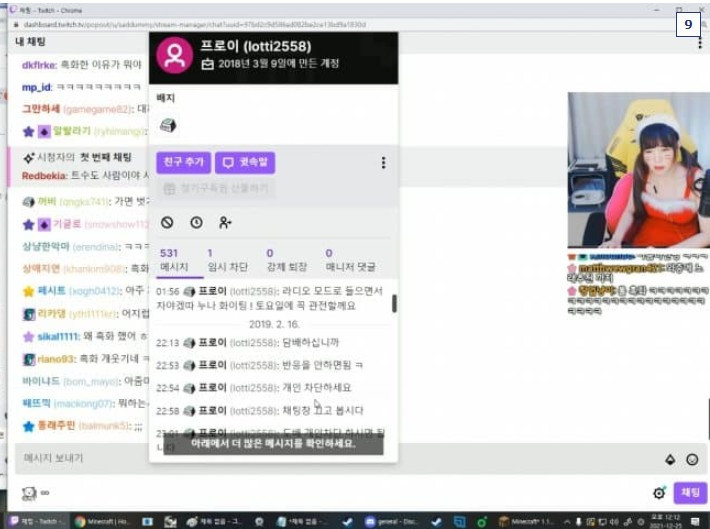Open the three-dot menu beside 귓속말 button
Image resolution: width=710 pixels, height=529 pixels.
point(384,163)
